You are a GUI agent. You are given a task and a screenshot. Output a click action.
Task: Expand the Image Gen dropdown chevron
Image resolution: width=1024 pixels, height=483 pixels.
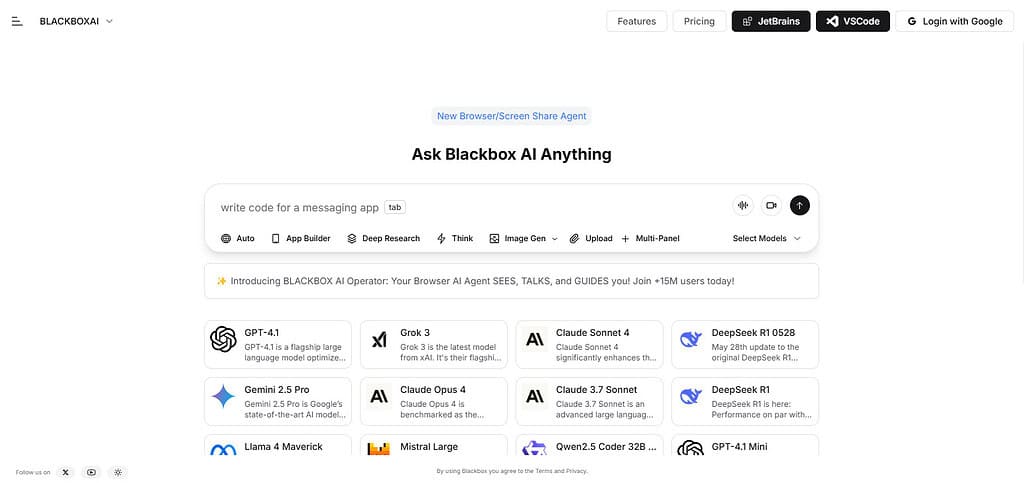click(x=555, y=239)
